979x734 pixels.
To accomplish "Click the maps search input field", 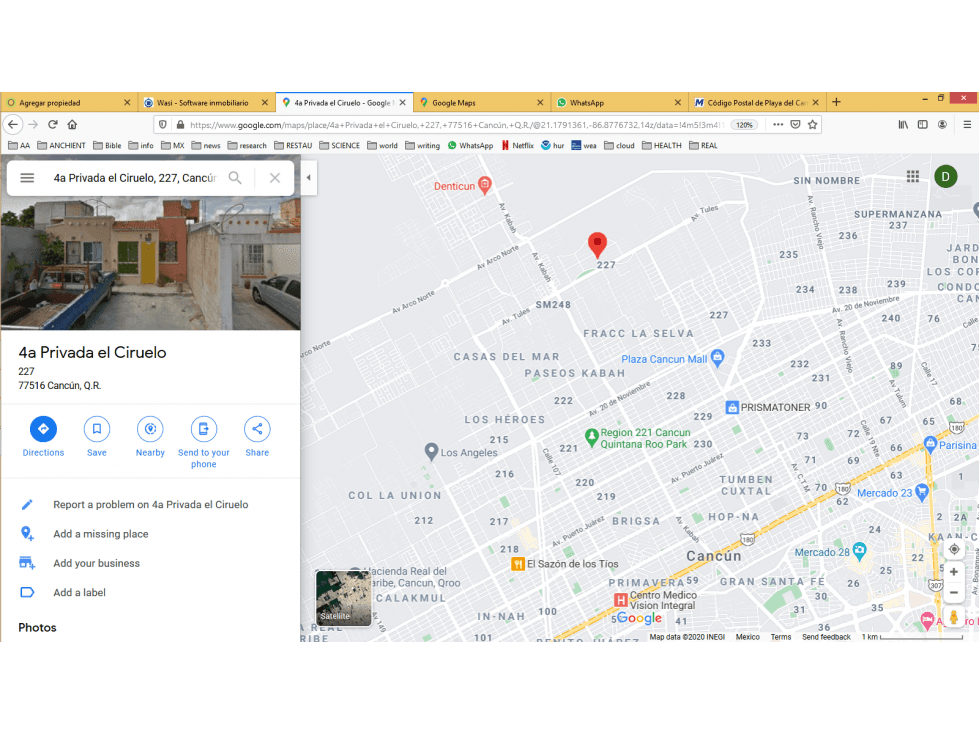I will [135, 178].
